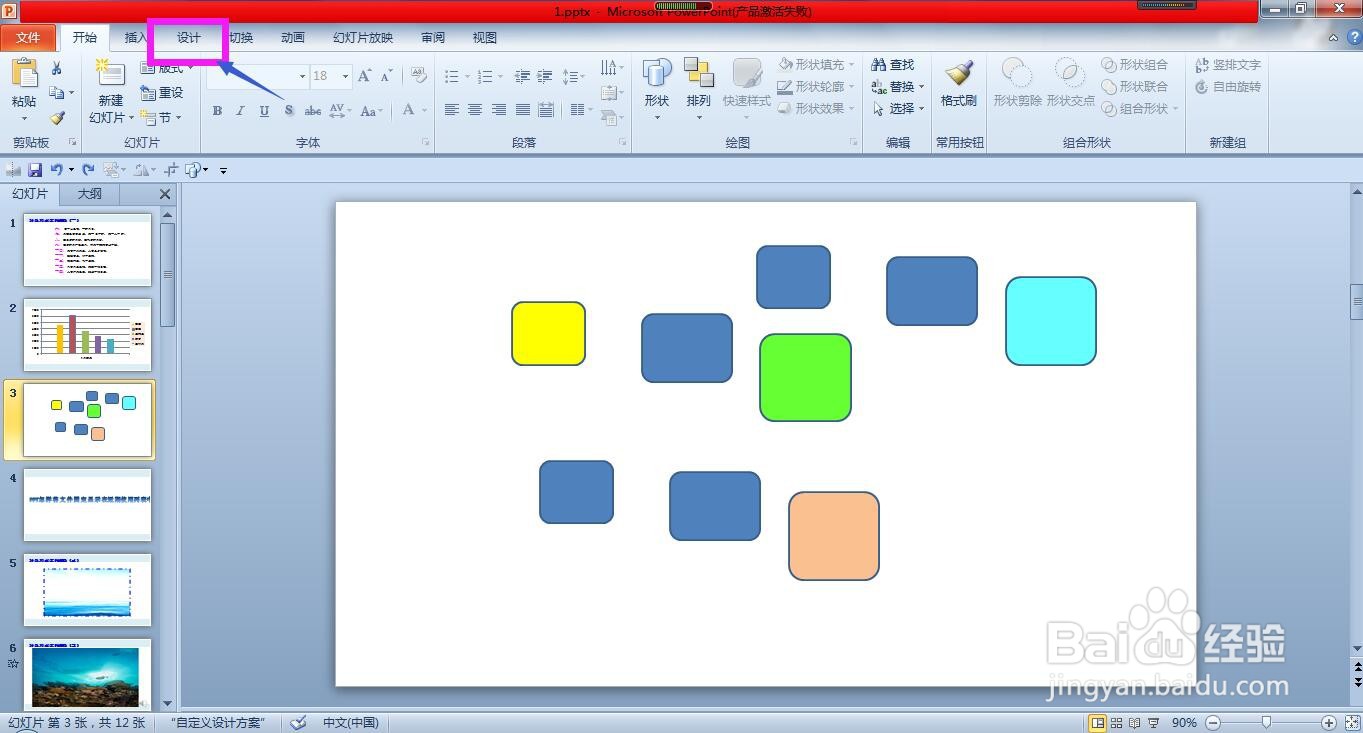Viewport: 1363px width, 733px height.
Task: Toggle Underline formatting
Action: [264, 111]
